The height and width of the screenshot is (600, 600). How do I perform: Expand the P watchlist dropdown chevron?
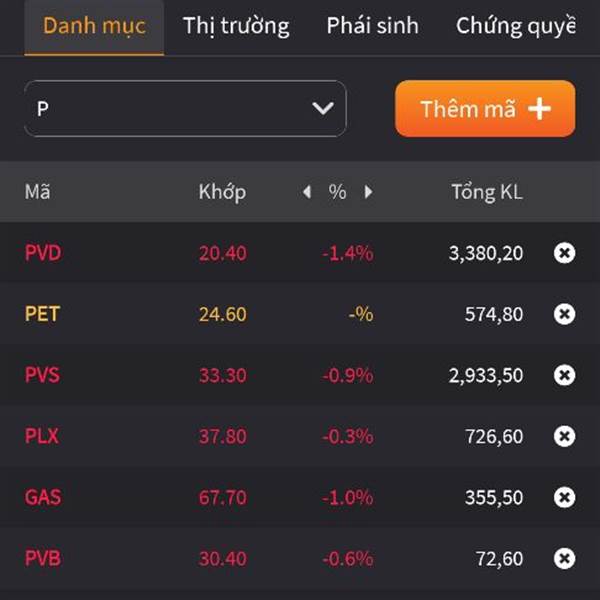tap(323, 109)
